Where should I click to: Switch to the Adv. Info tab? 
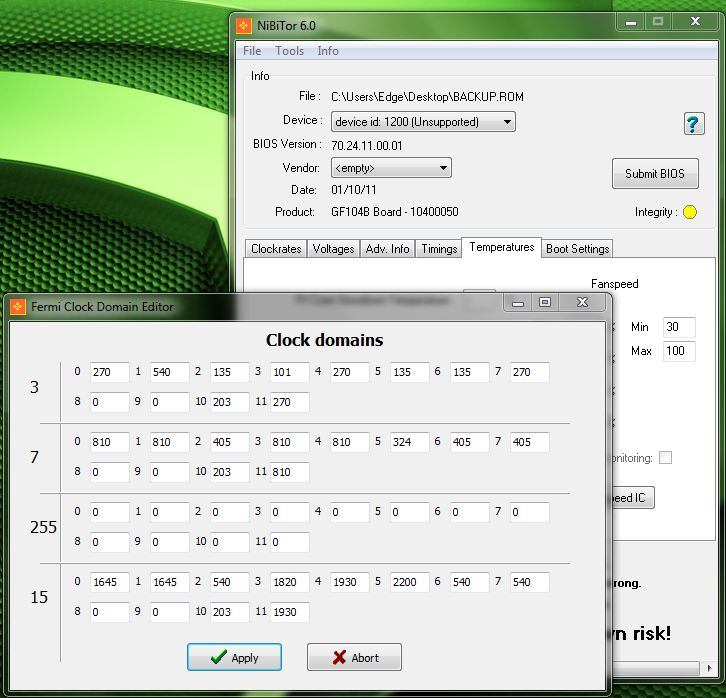(x=388, y=249)
